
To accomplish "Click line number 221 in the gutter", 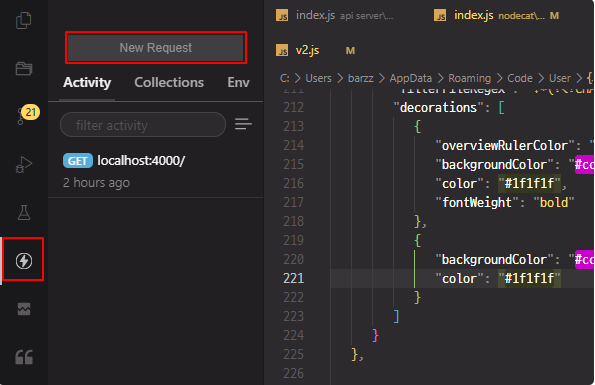I will (x=293, y=278).
